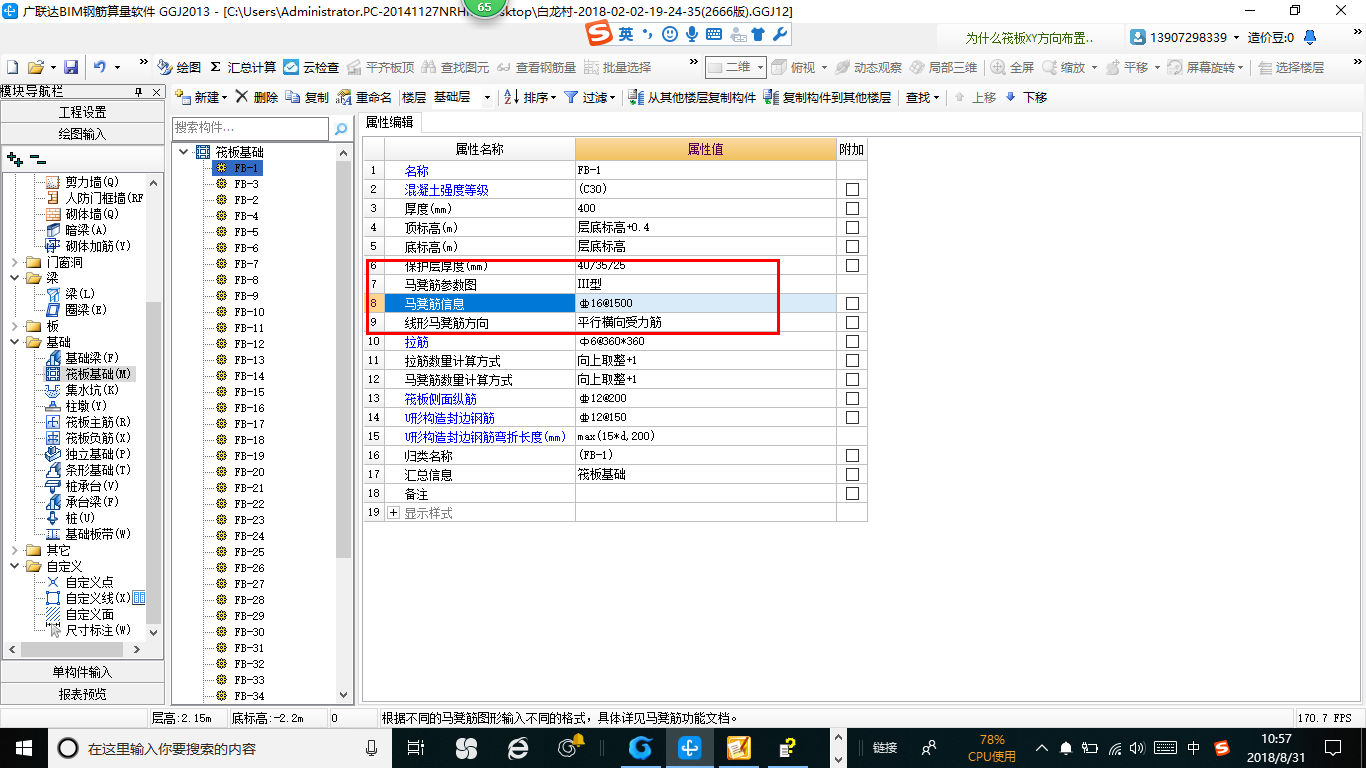Expand 显示样式 property row
This screenshot has width=1366, height=768.
point(393,512)
